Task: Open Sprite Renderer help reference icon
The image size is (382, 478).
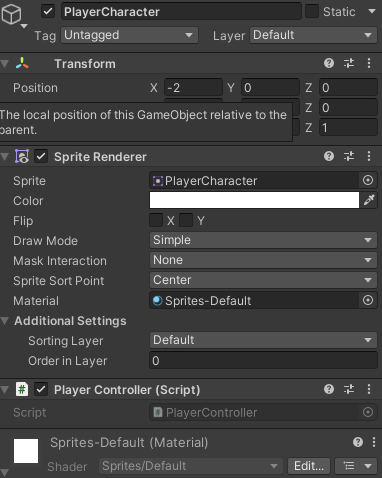Action: [x=329, y=156]
